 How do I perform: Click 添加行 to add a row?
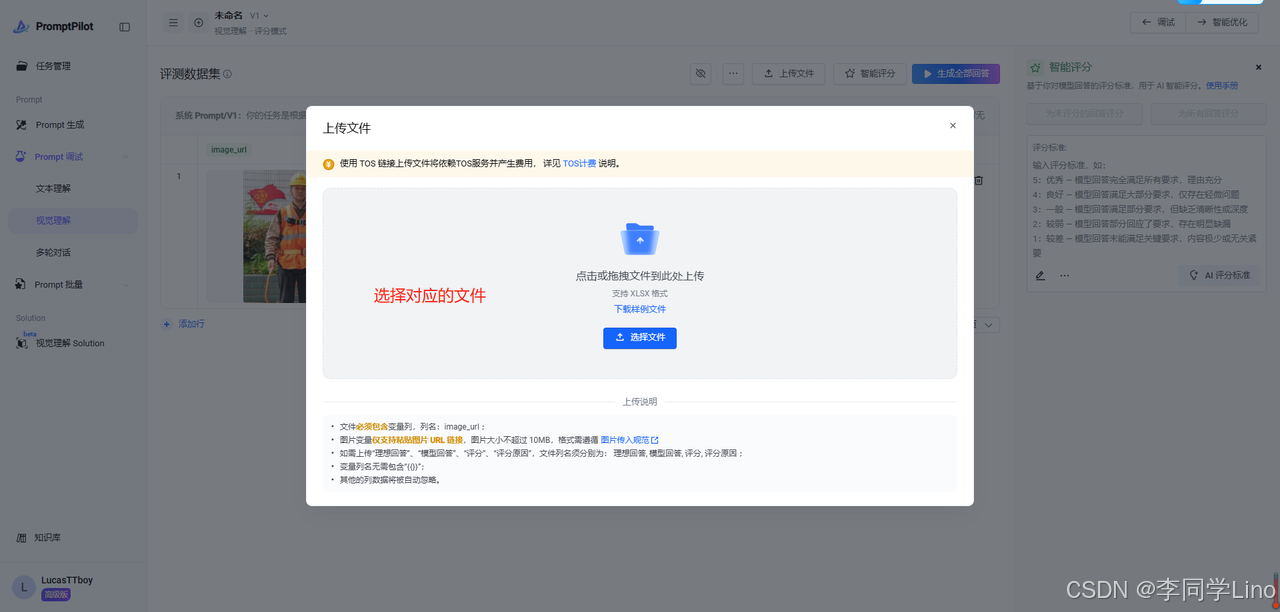pos(184,324)
